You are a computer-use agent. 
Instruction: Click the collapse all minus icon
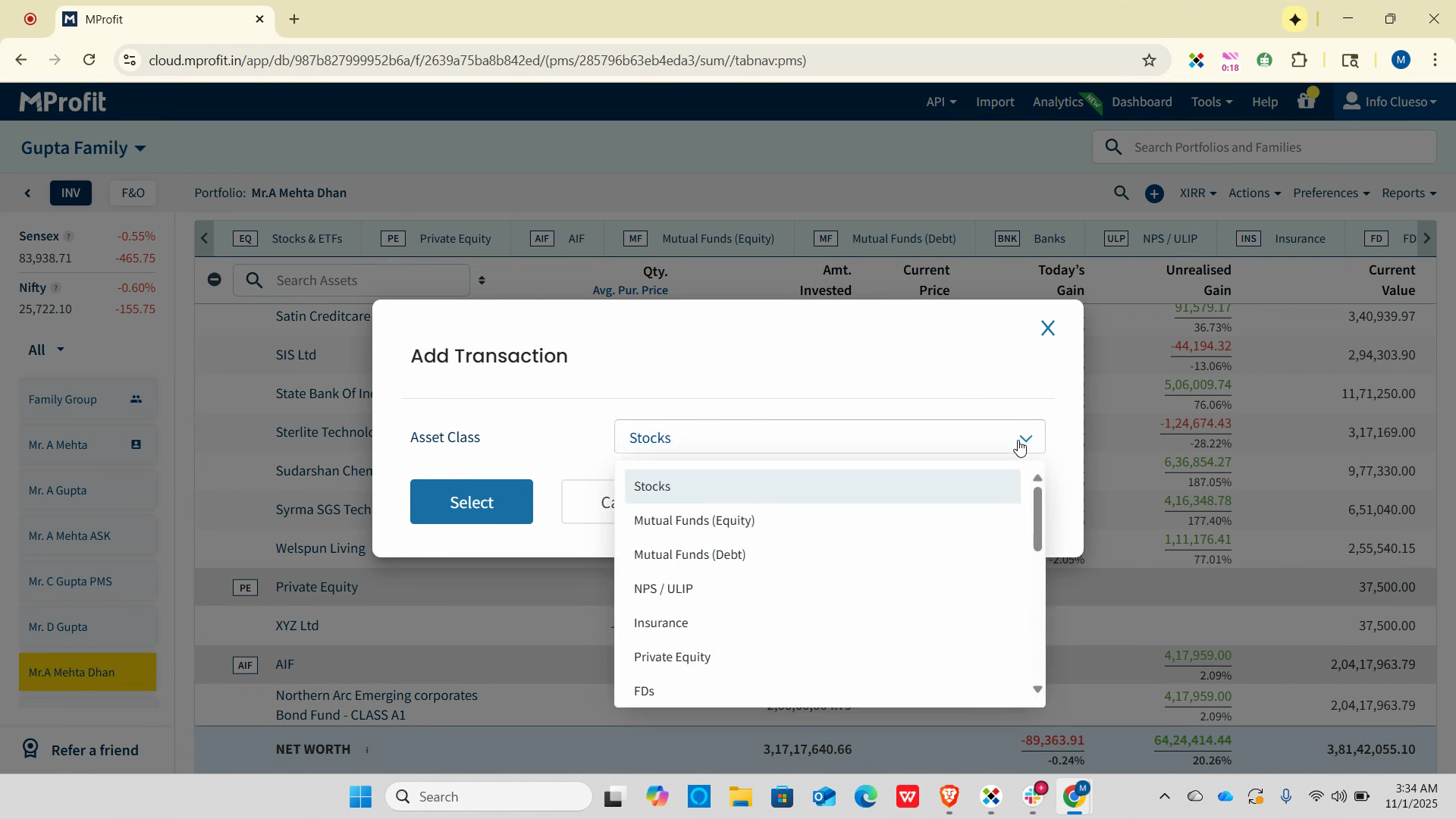(x=215, y=280)
